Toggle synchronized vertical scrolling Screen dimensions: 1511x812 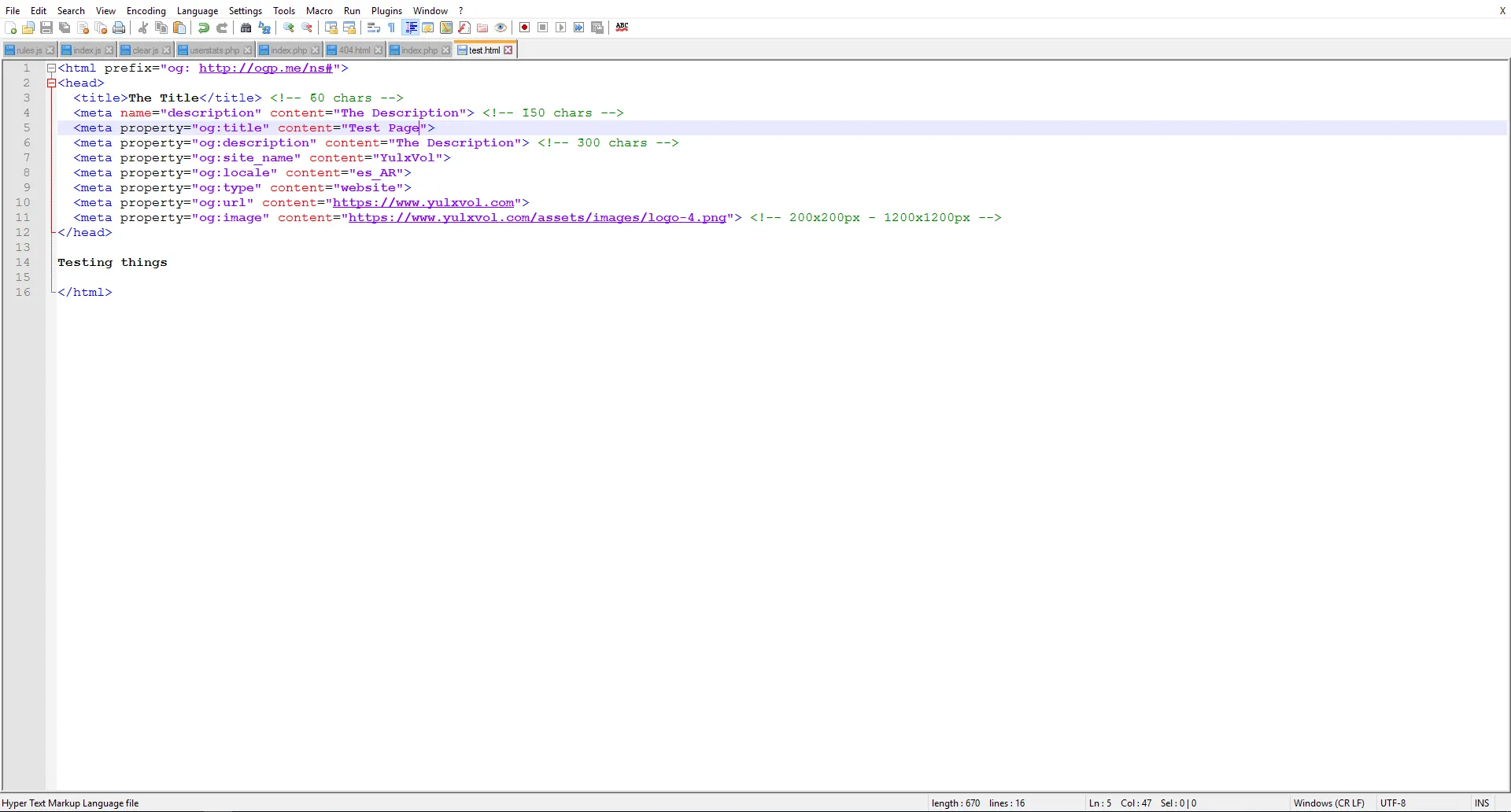[x=331, y=28]
